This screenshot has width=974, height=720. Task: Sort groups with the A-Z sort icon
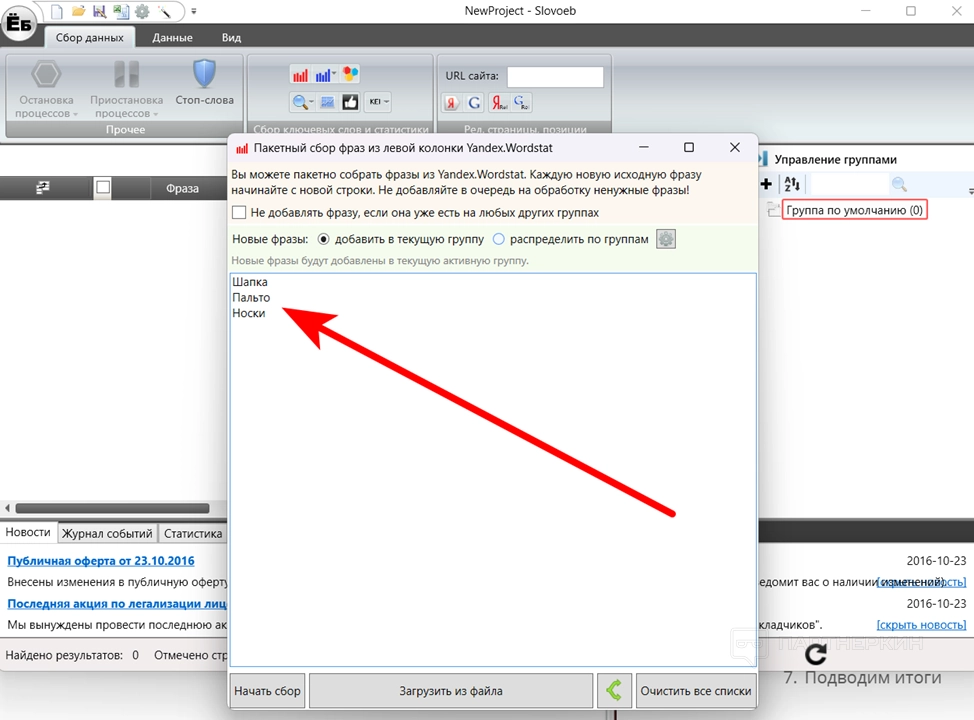pyautogui.click(x=792, y=184)
